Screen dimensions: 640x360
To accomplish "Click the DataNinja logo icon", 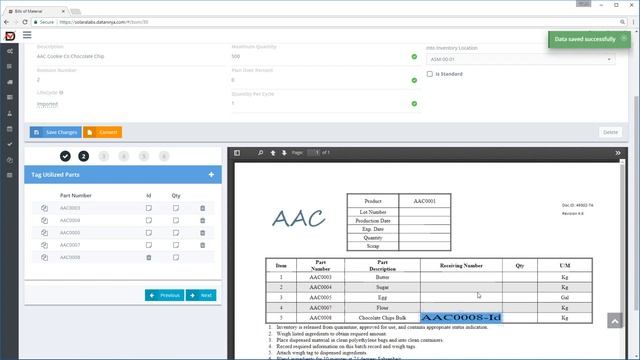I will [10, 36].
